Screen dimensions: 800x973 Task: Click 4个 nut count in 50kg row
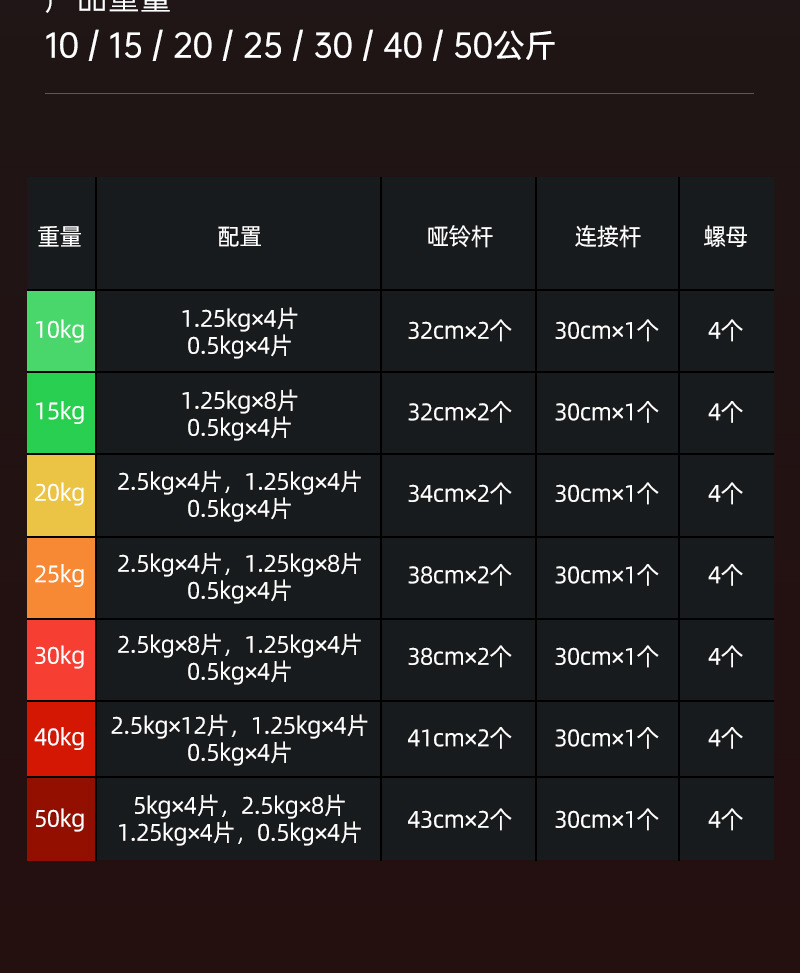coord(726,820)
